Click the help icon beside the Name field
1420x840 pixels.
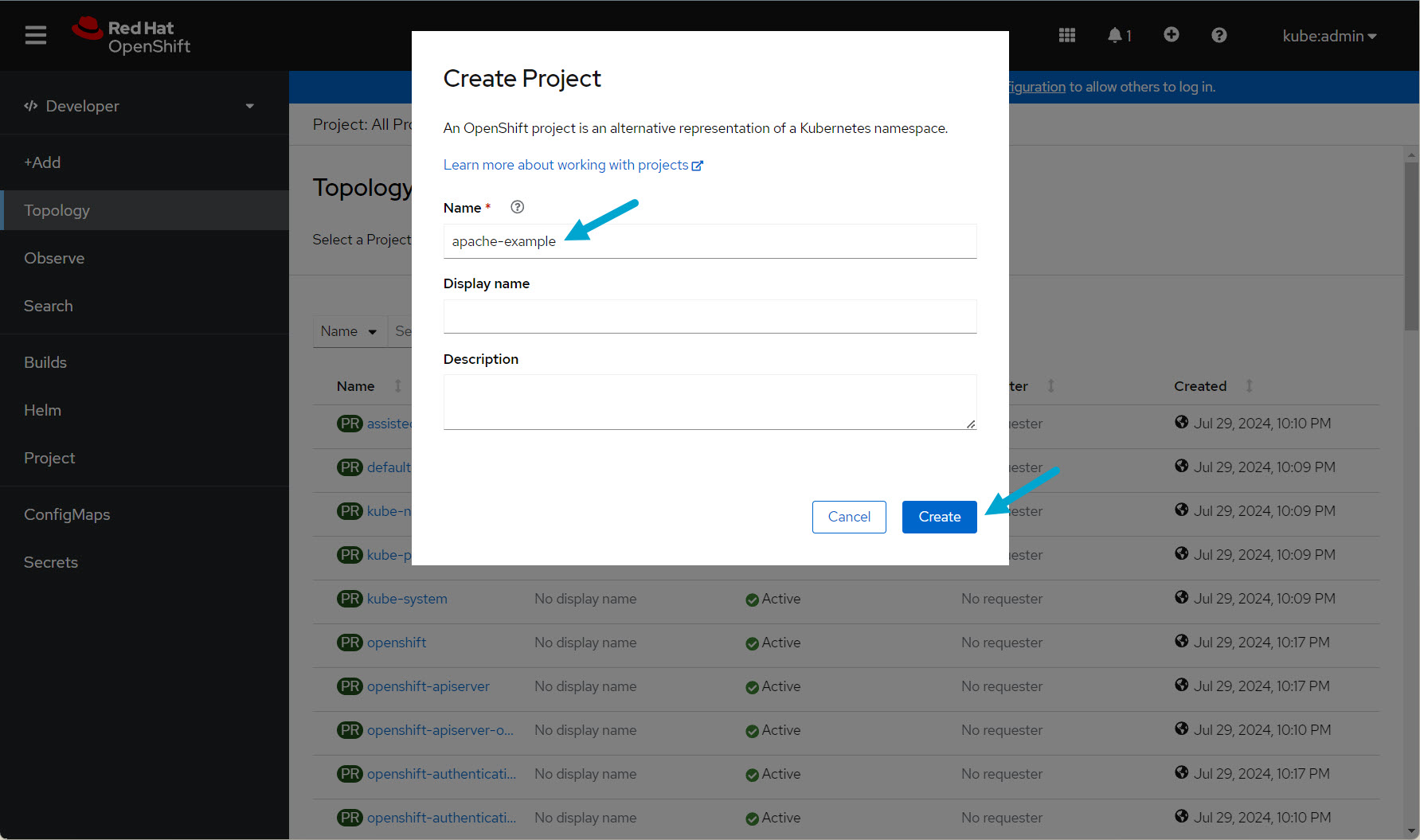(517, 207)
